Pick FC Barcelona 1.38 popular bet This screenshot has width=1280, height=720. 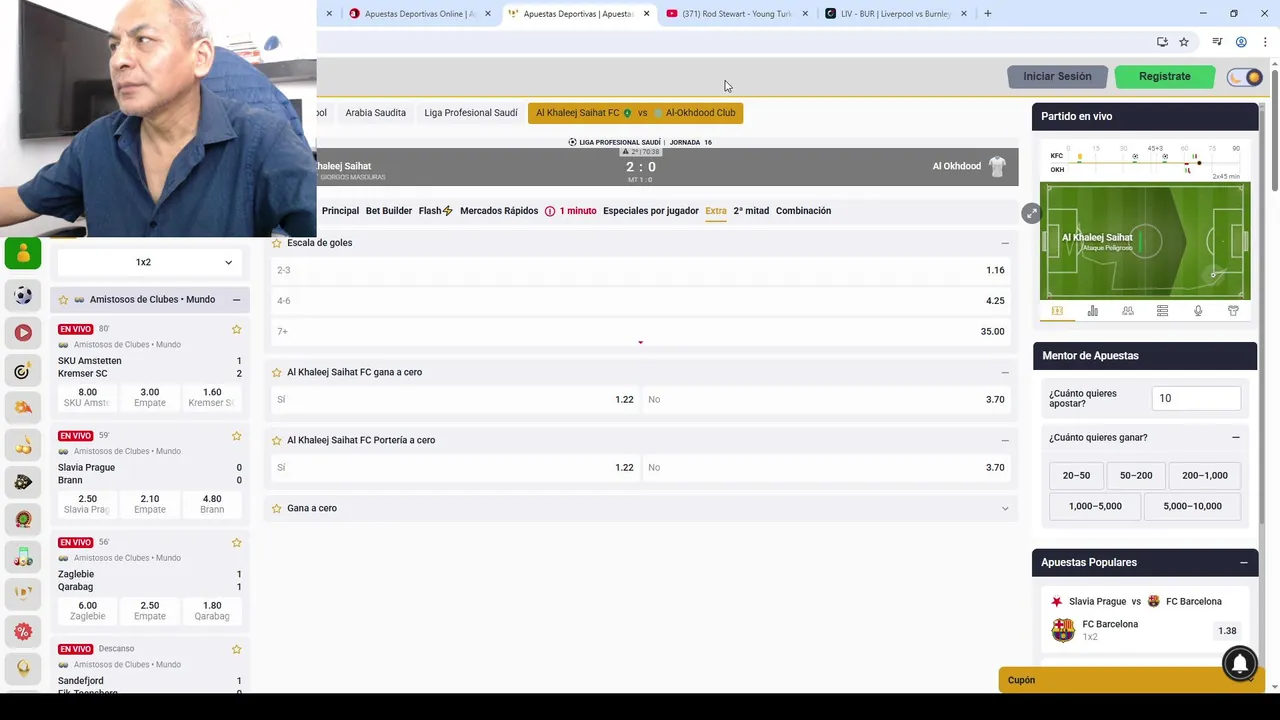tap(1227, 631)
